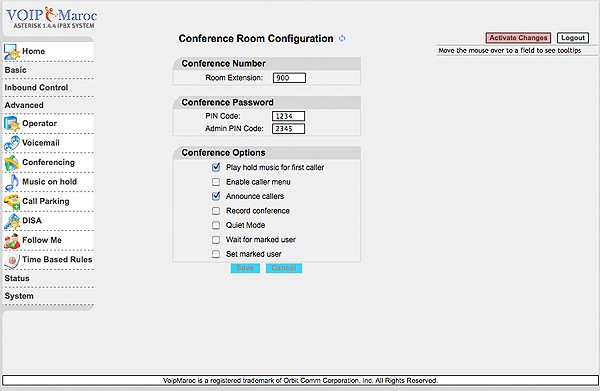This screenshot has width=600, height=391.
Task: Open Follow Me menu label
Action: tap(42, 240)
